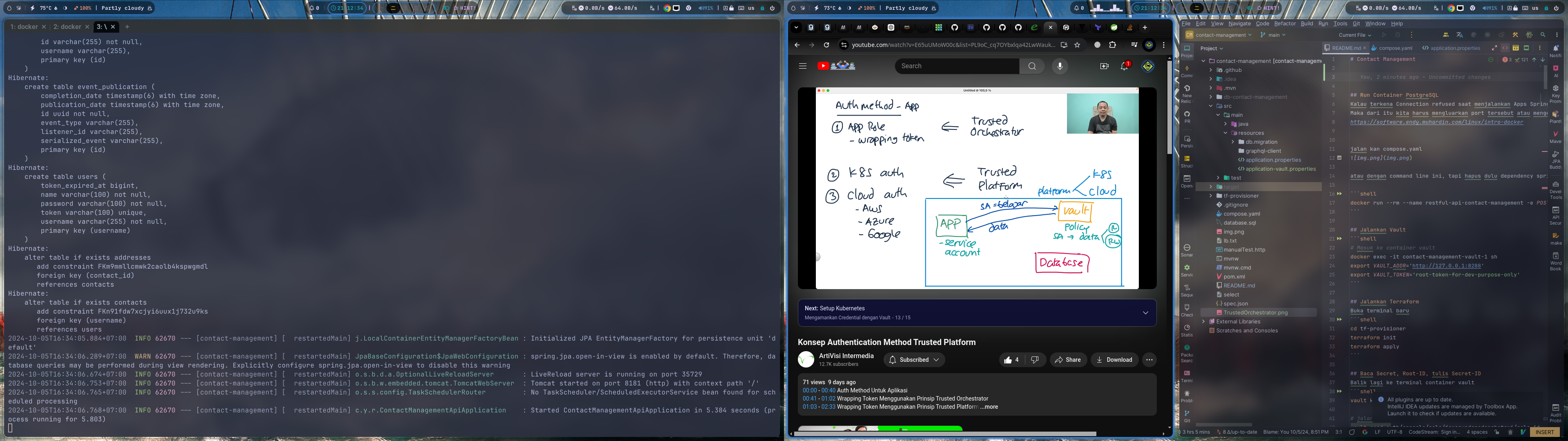Image resolution: width=1568 pixels, height=441 pixels.
Task: Open the browser tab search dropdown
Action: tap(796, 27)
